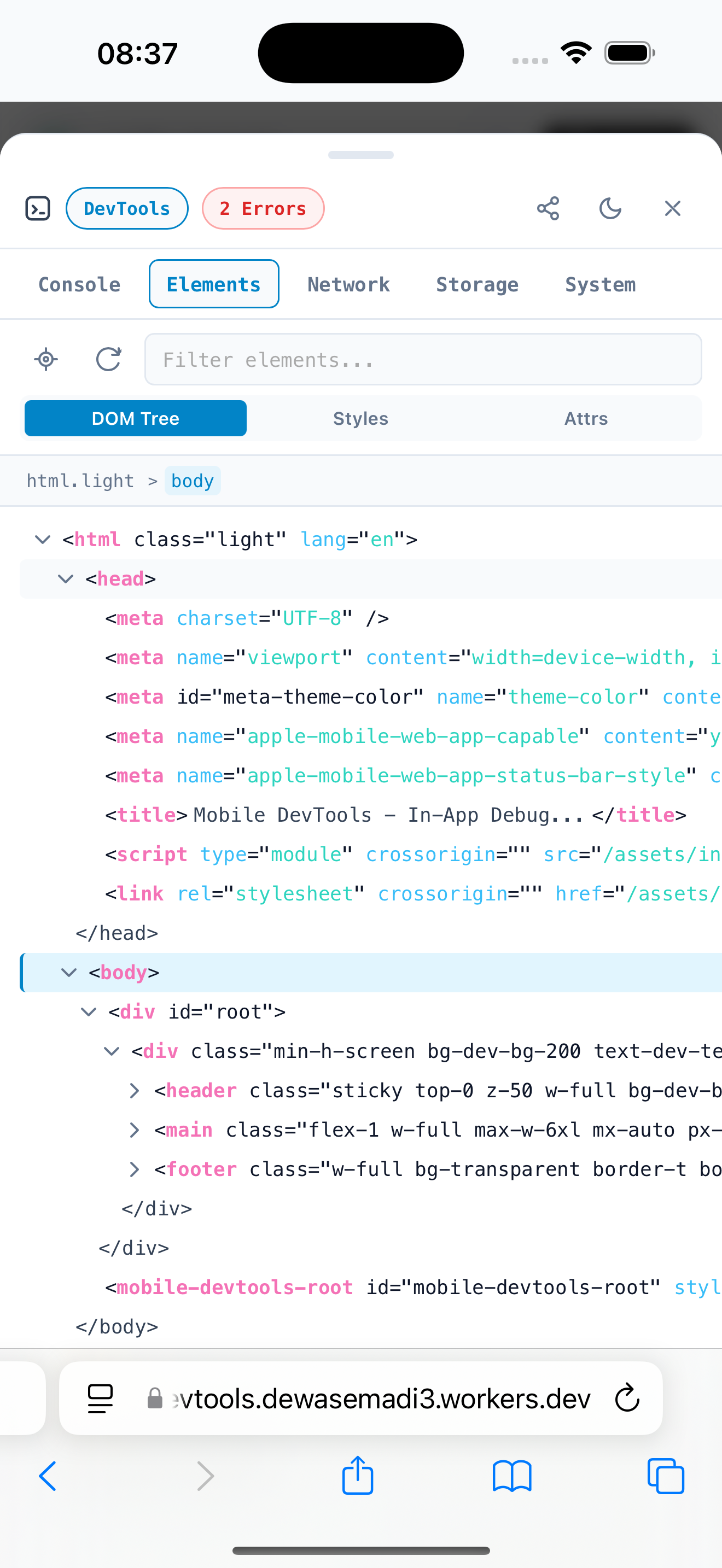
Task: Select the apple-mobile-web-app-status-bar-style meta row
Action: coord(371,775)
